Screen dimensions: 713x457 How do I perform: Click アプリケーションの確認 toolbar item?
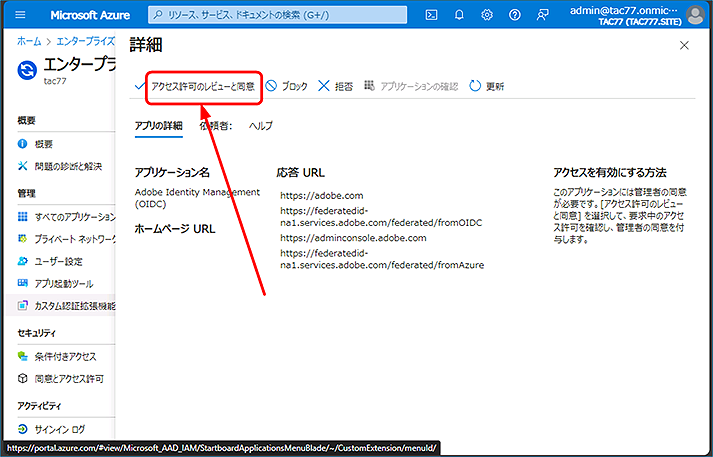411,86
